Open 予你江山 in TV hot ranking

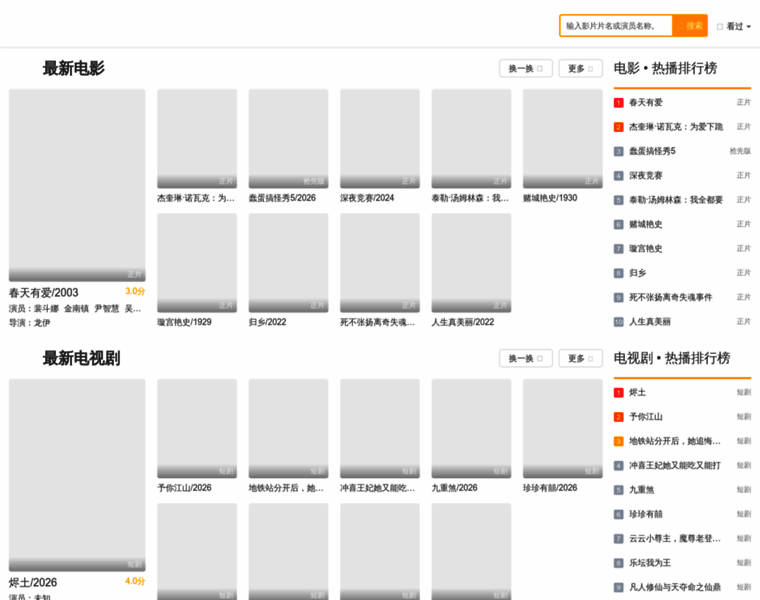click(x=646, y=417)
